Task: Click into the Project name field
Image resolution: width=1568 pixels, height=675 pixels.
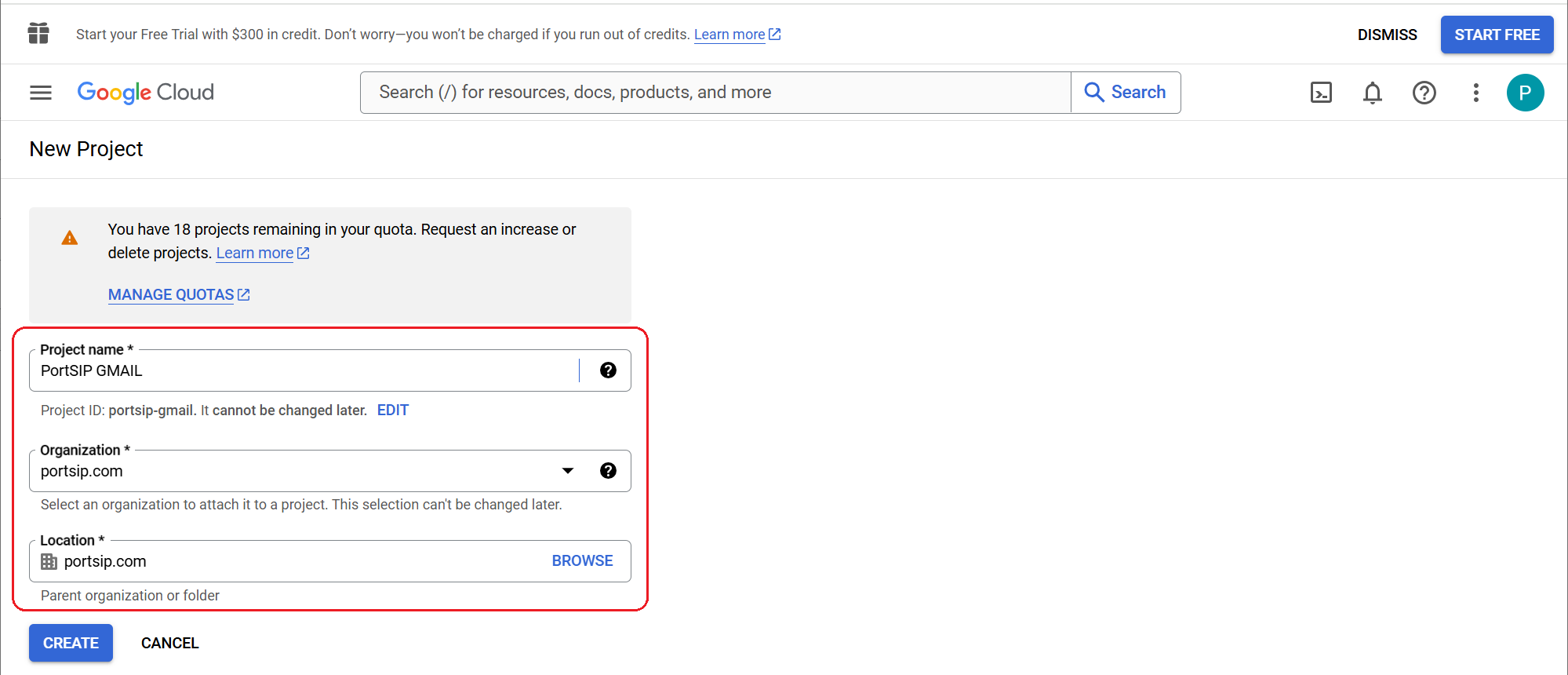Action: [306, 370]
